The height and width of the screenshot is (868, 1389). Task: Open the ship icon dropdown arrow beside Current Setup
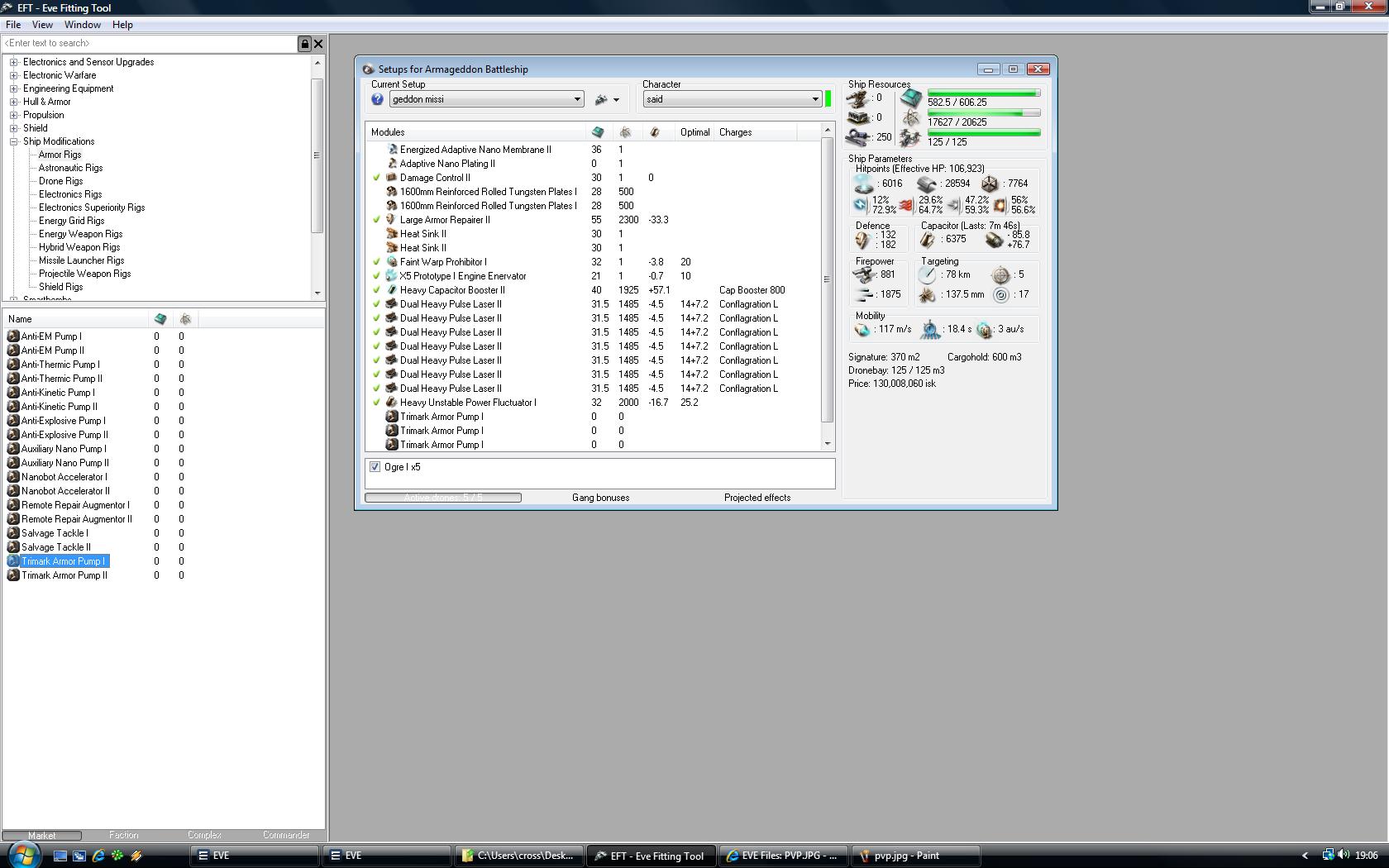(616, 100)
